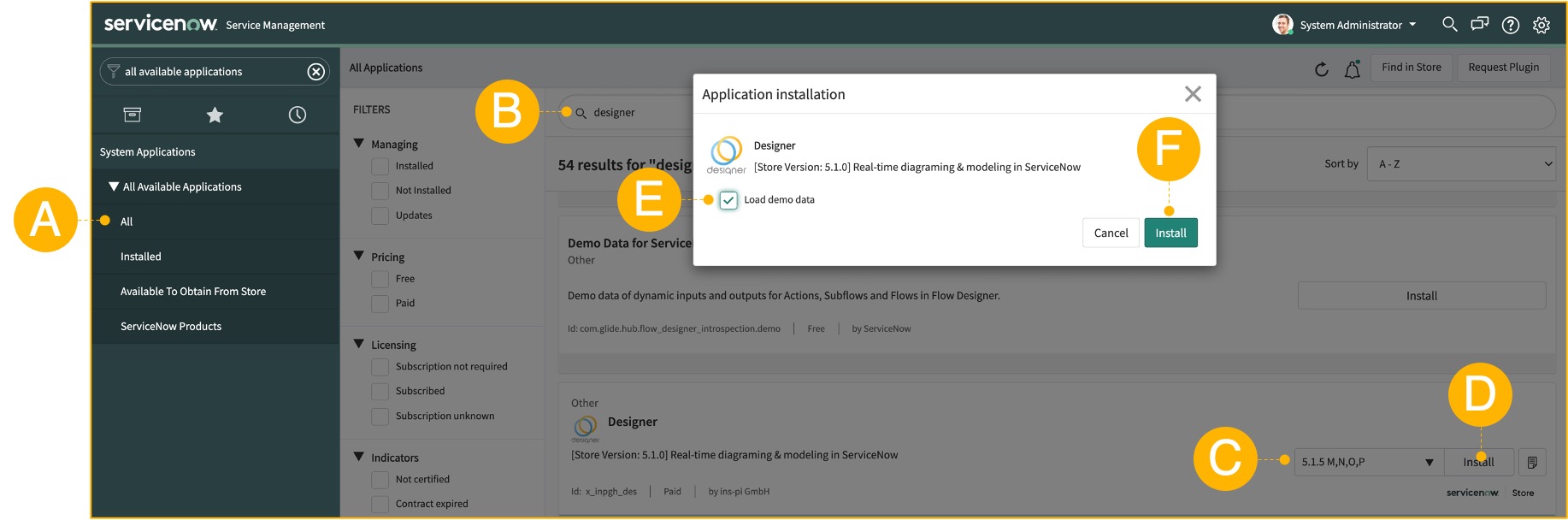
Task: Show all applications navigator tab icon
Action: [133, 115]
